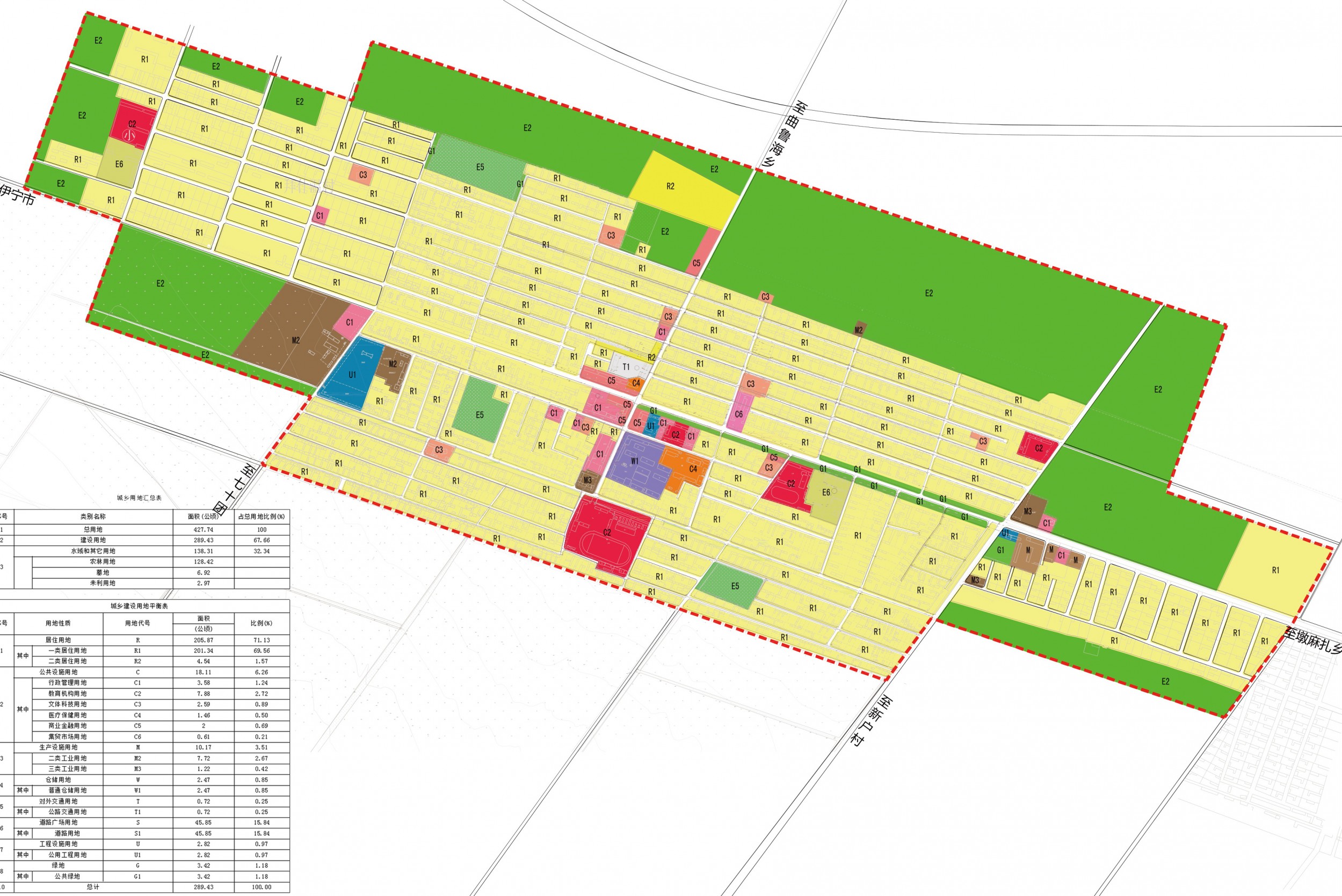Screen dimensions: 1342x896
Task: Click the 三类工业用地 row name
Action: (68, 769)
